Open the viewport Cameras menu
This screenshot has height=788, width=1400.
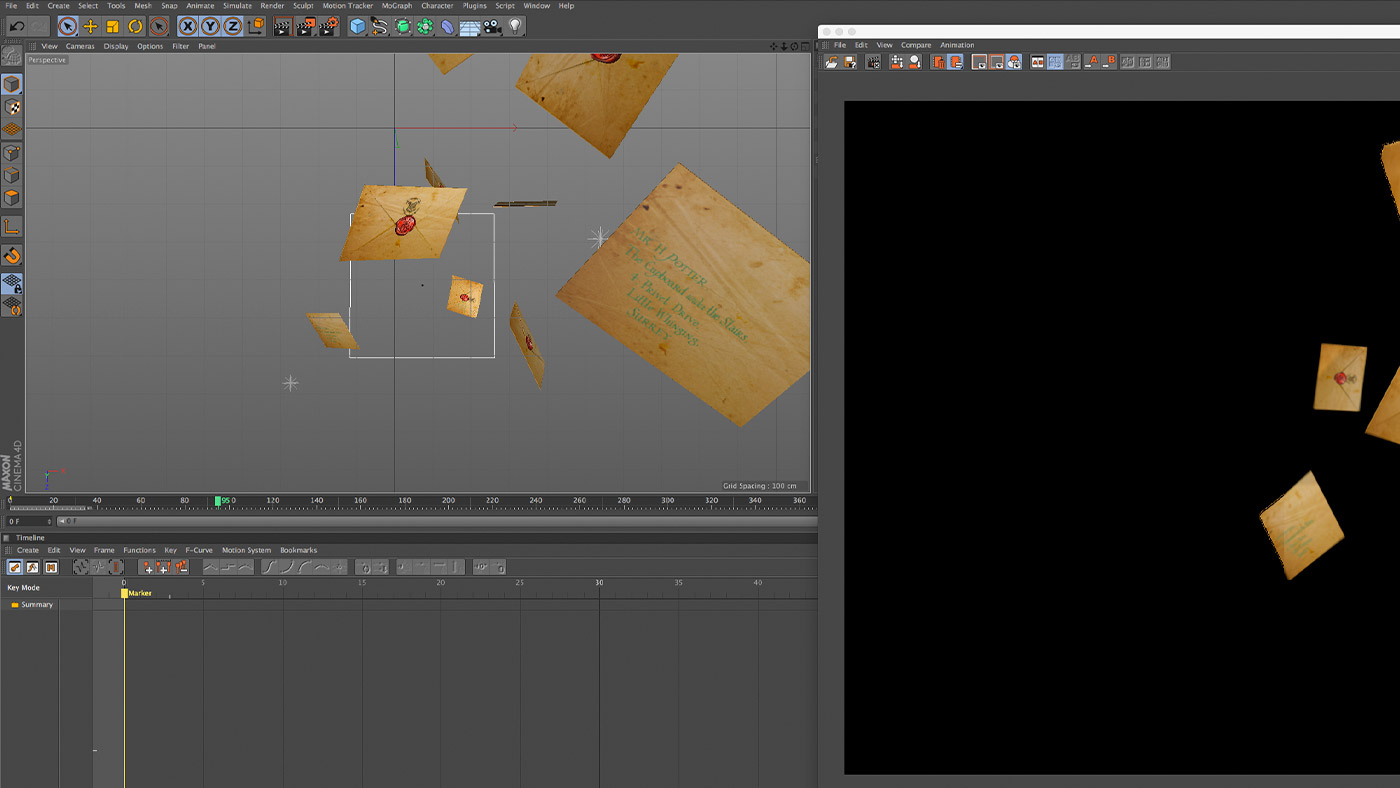(80, 46)
